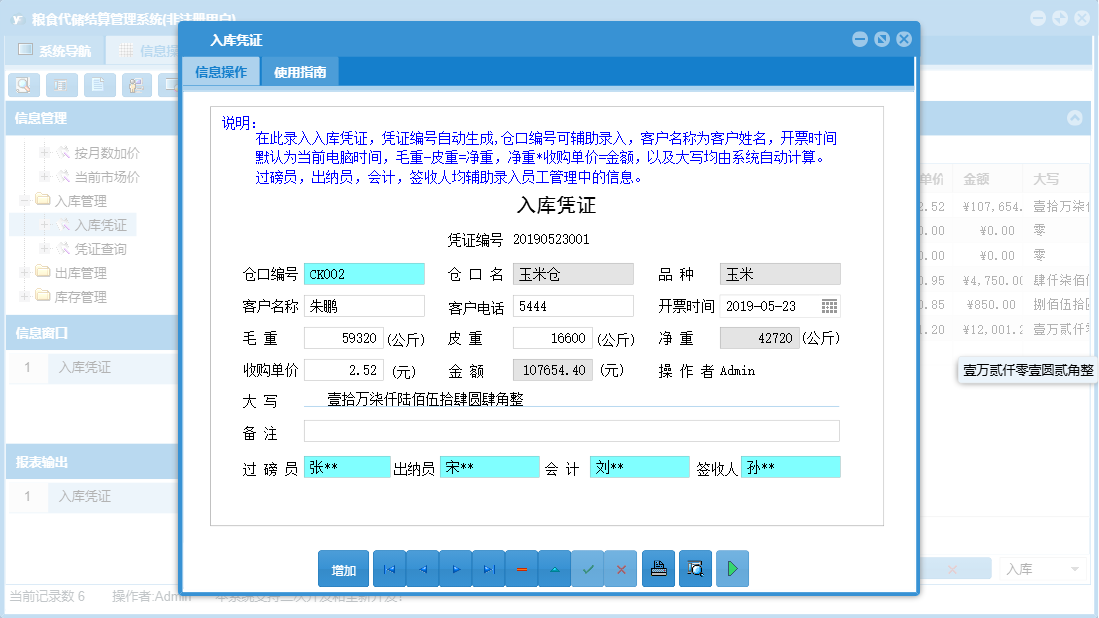Select the search icon in the left toolbar
The width and height of the screenshot is (1099, 618).
(23, 85)
